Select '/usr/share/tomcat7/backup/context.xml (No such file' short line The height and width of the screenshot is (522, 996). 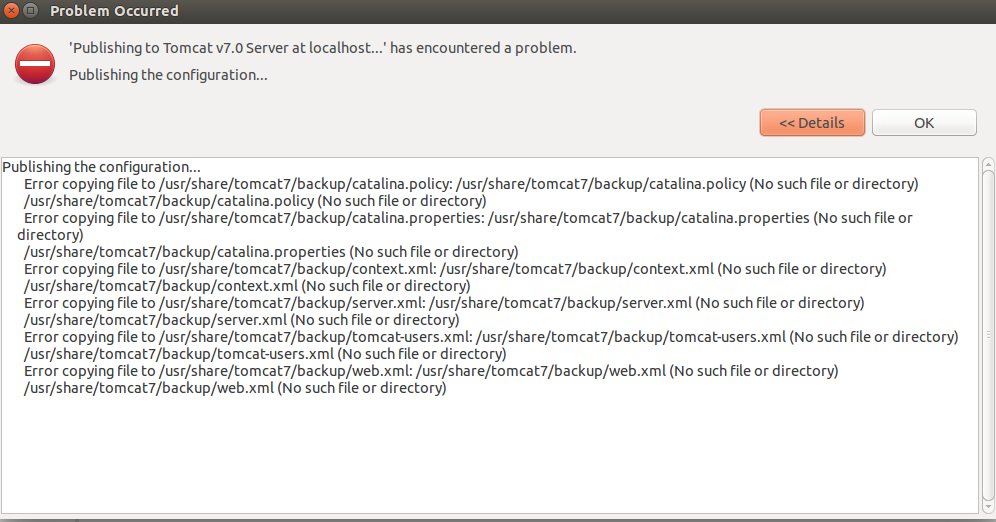(x=247, y=286)
